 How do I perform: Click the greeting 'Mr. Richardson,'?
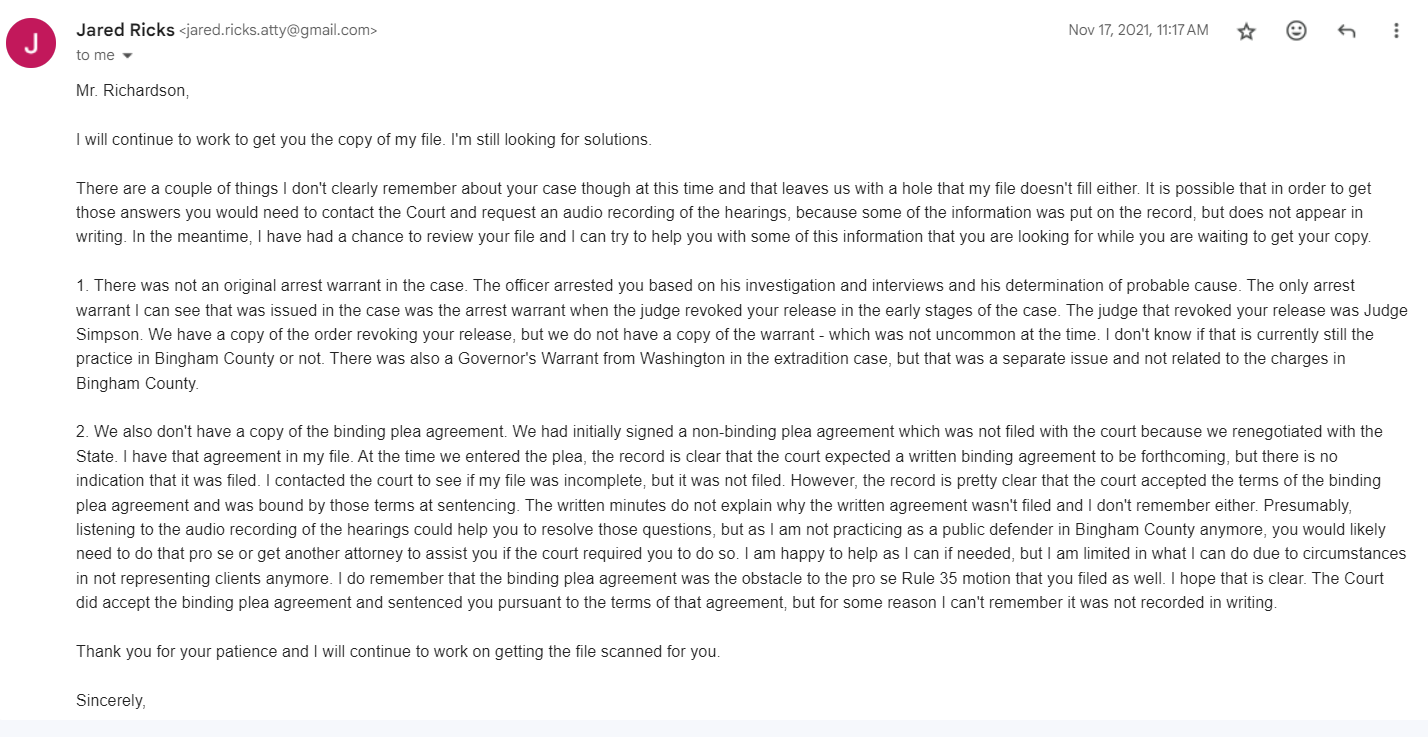132,91
